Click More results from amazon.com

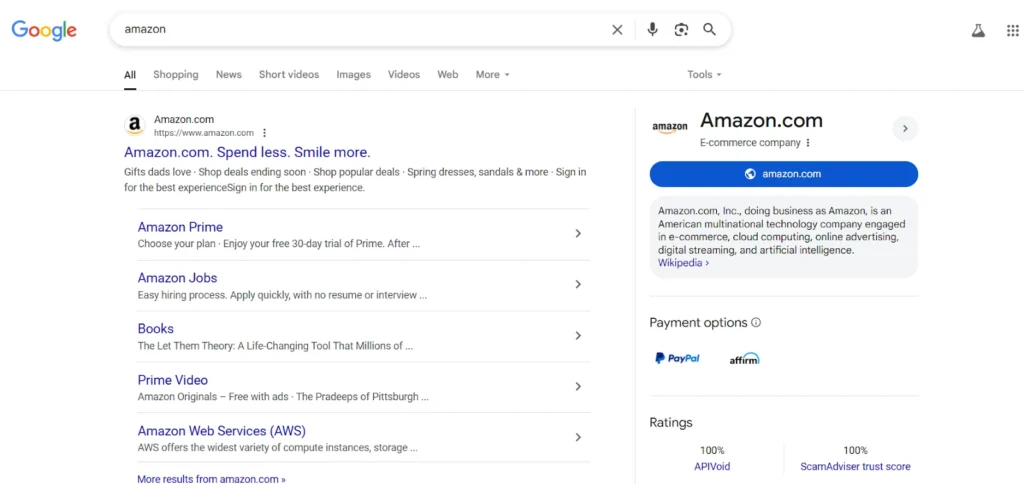tap(211, 479)
